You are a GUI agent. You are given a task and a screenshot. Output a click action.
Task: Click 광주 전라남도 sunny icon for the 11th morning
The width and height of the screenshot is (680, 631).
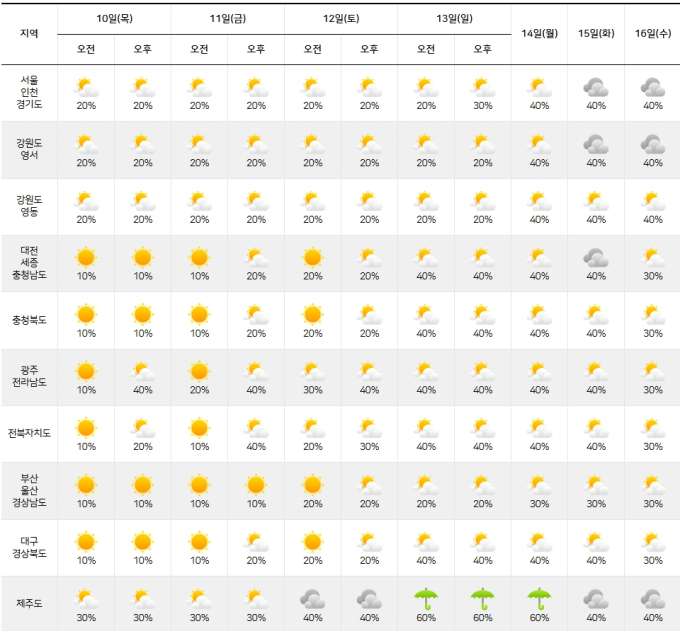[x=199, y=371]
